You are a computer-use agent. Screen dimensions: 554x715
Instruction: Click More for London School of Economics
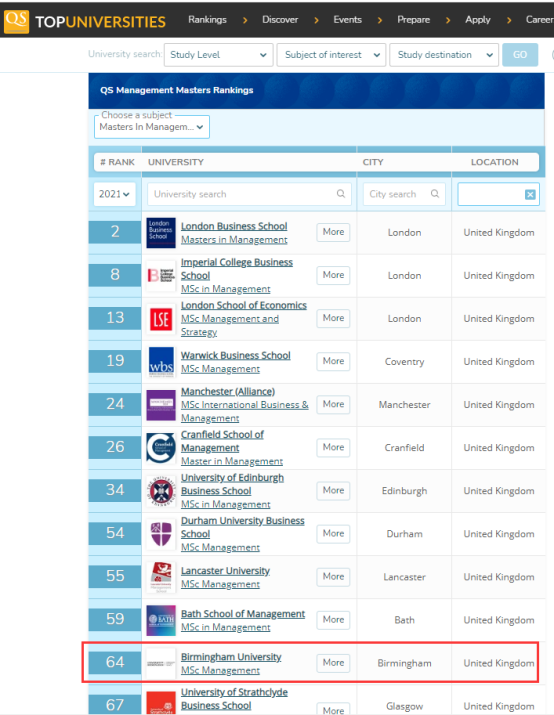point(333,318)
